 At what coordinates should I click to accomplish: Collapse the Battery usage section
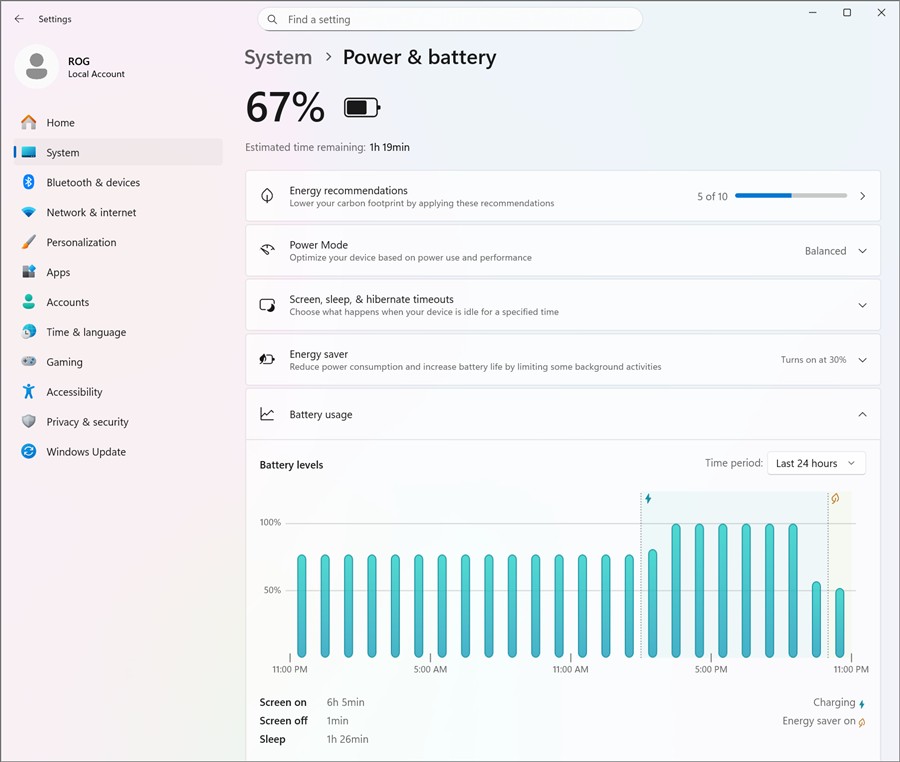(x=862, y=414)
